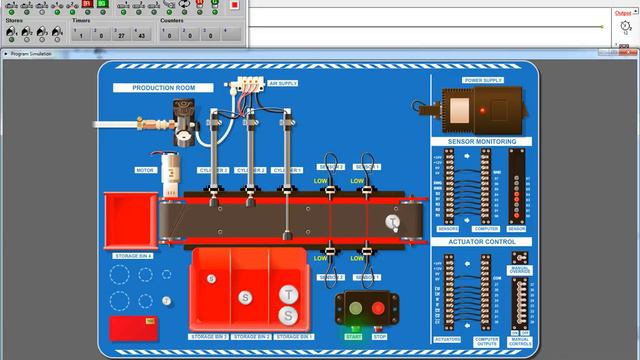Select Store 4 icon in Stores panel
This screenshot has width=640, height=360.
(x=57, y=31)
